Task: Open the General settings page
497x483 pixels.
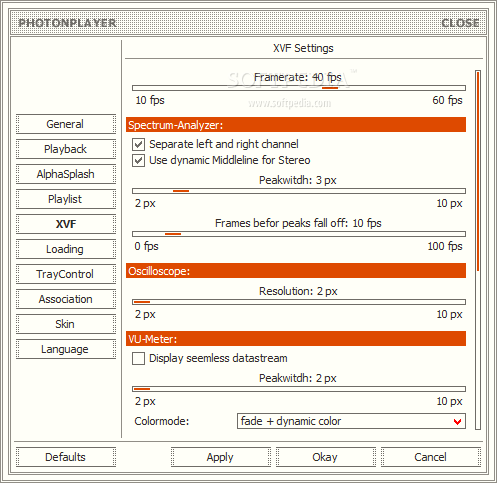Action: coord(66,124)
